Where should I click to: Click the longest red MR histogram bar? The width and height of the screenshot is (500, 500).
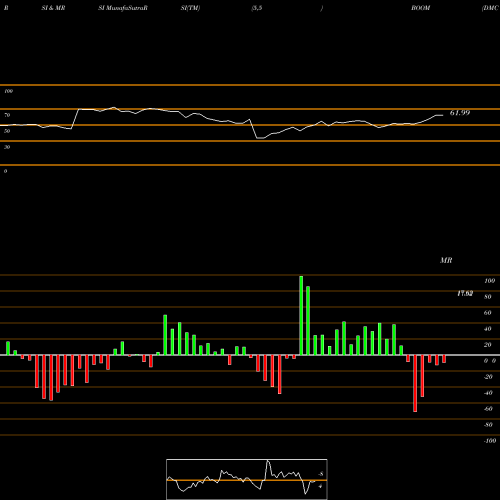coord(415,383)
